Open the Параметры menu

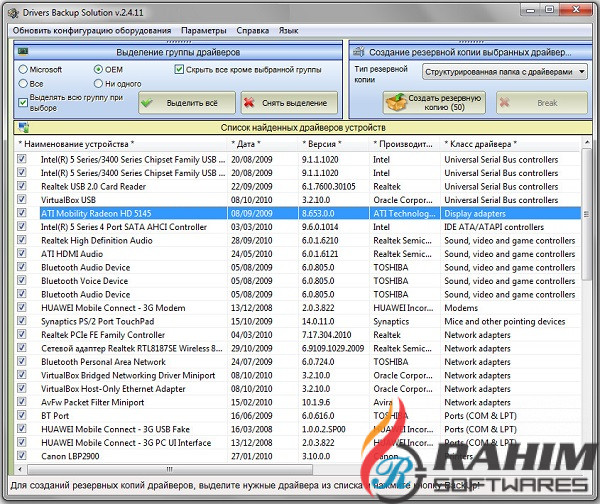coord(204,31)
